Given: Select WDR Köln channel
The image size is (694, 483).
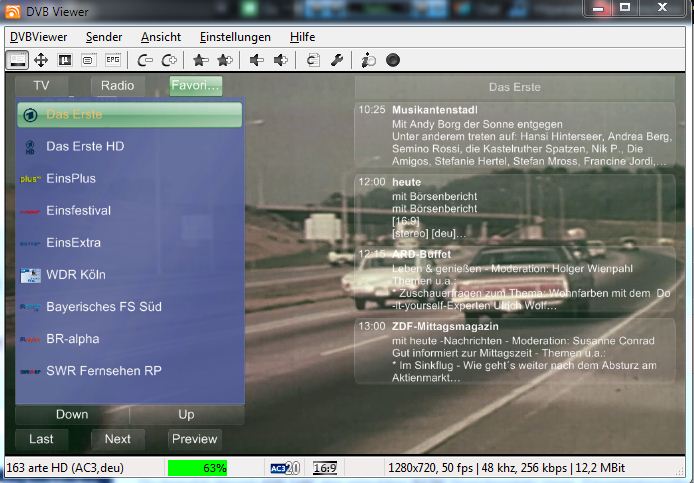Looking at the screenshot, I should (130, 274).
